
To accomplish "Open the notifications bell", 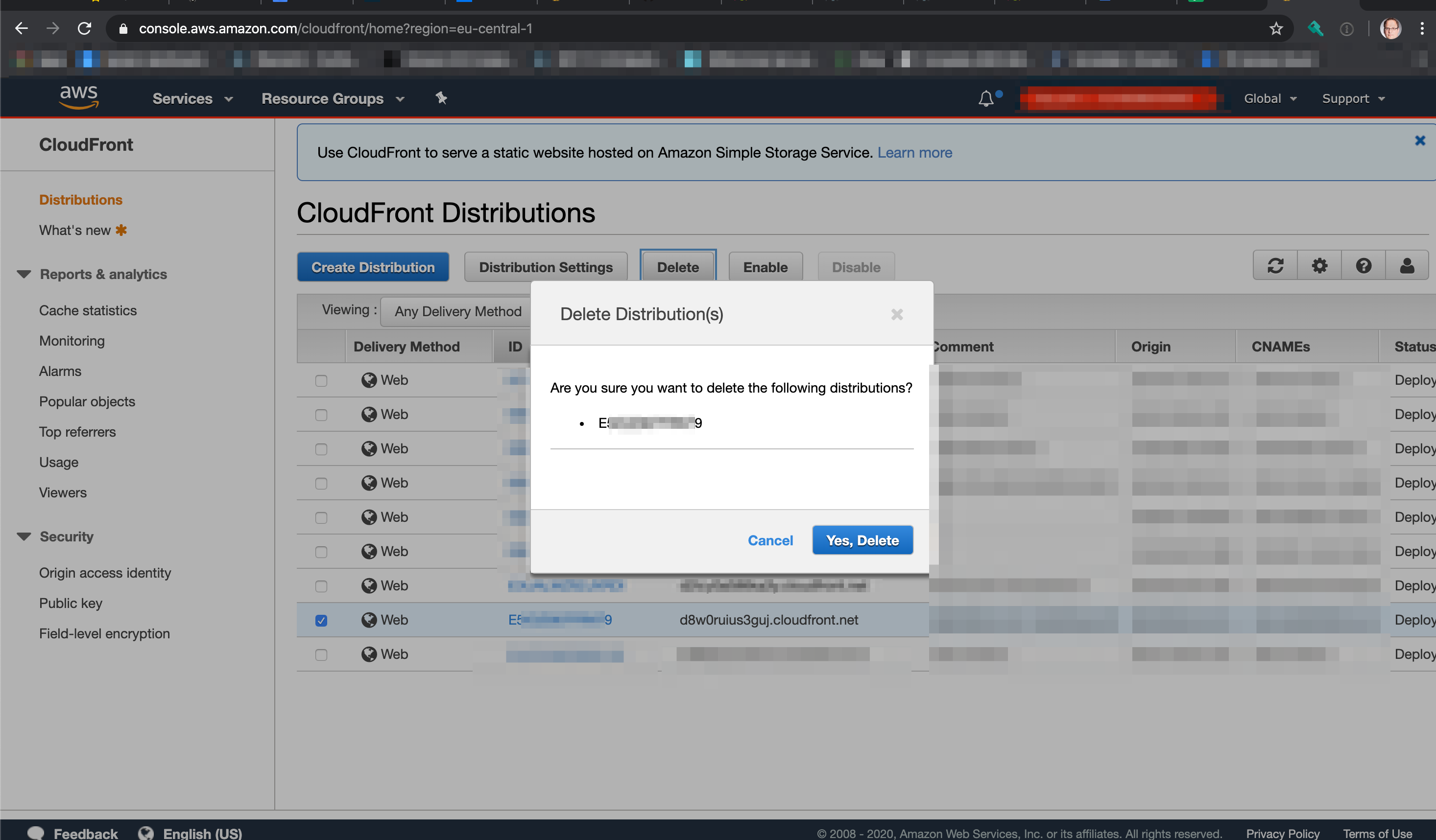I will pyautogui.click(x=986, y=98).
